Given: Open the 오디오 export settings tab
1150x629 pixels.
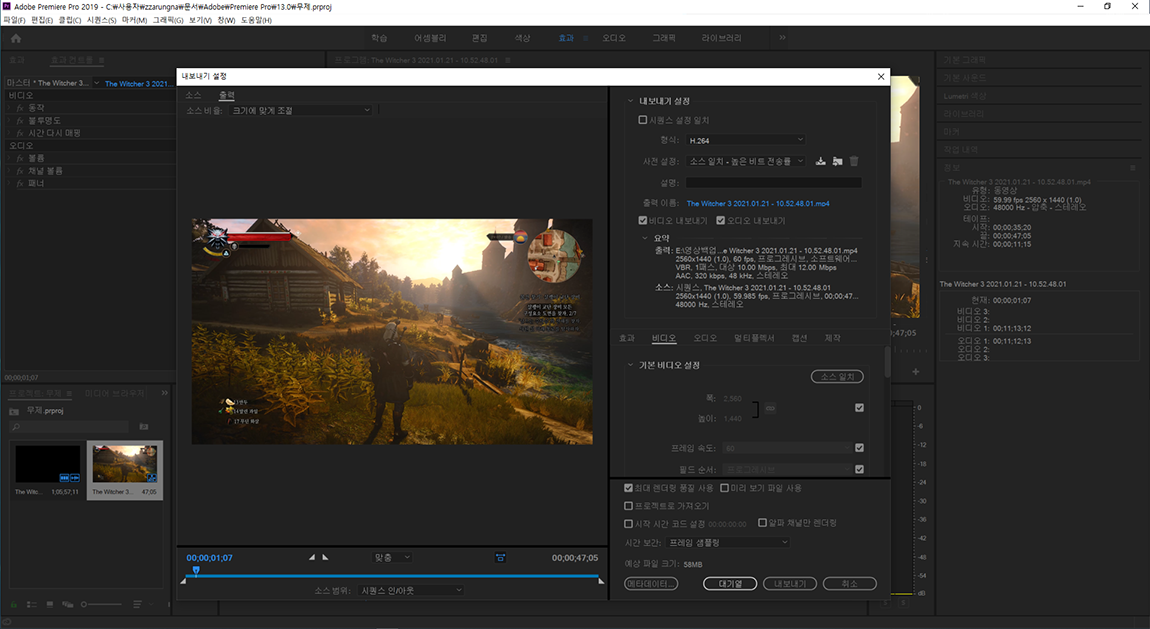Looking at the screenshot, I should tap(705, 338).
